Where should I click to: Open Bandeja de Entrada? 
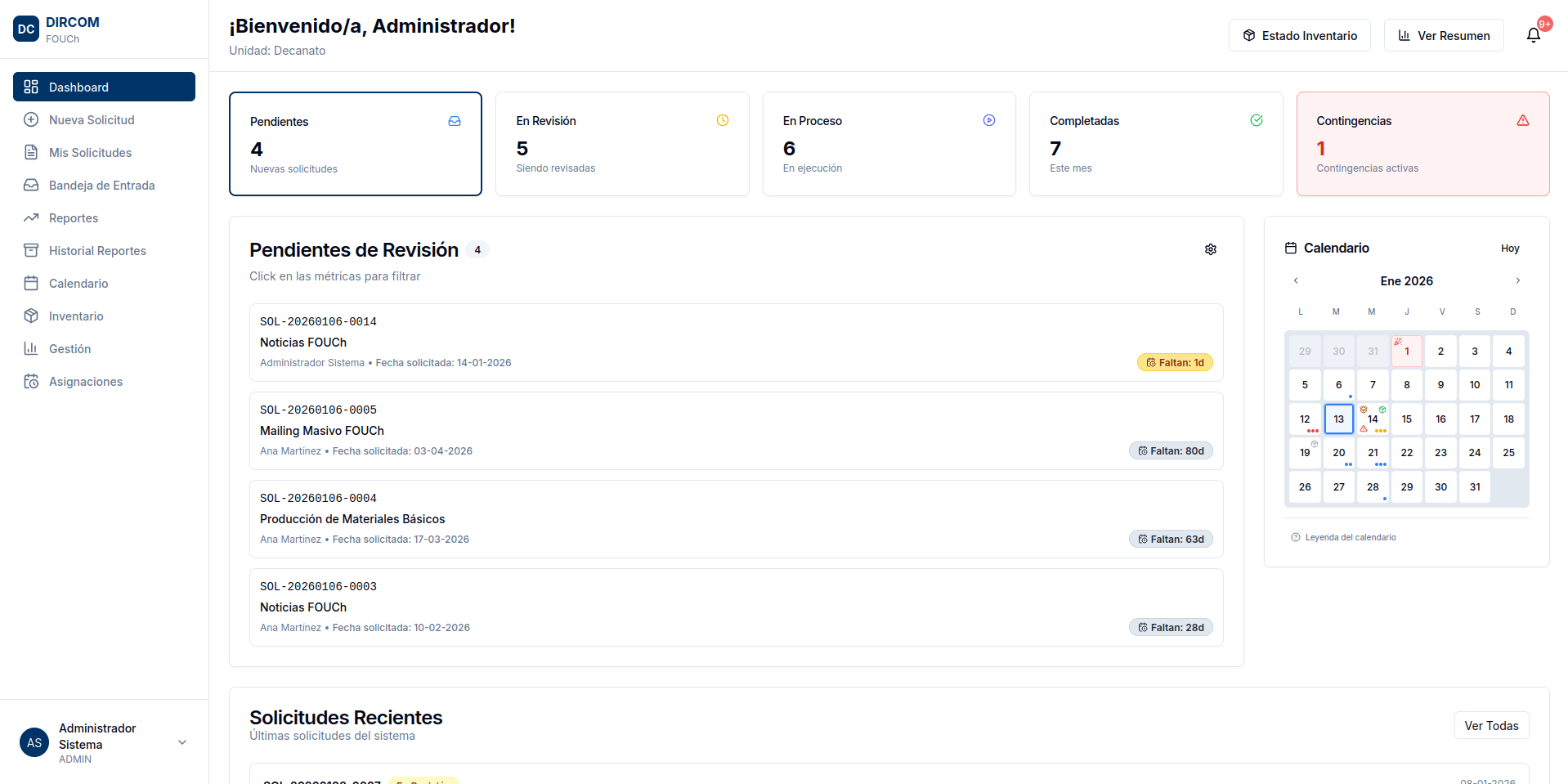coord(104,185)
